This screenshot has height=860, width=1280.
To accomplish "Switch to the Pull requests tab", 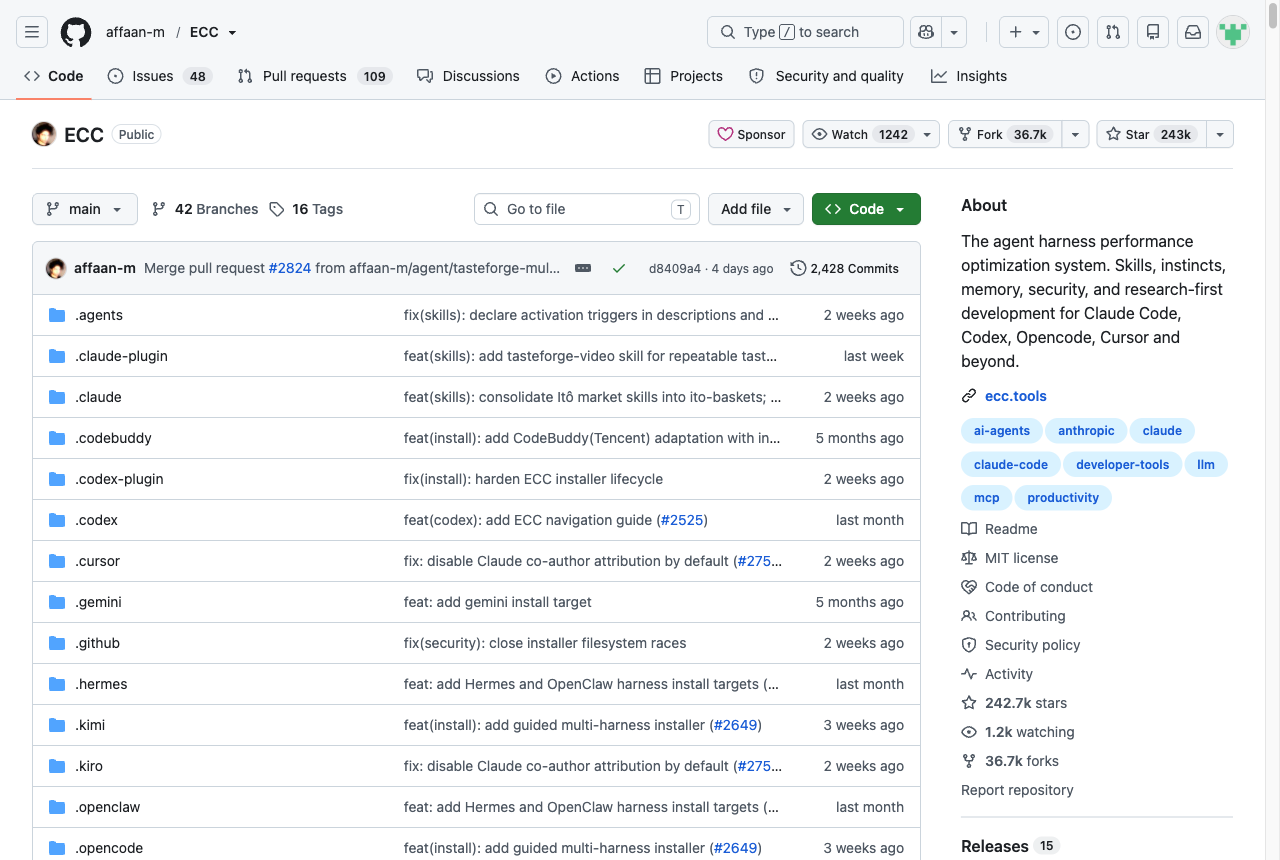I will (x=314, y=76).
